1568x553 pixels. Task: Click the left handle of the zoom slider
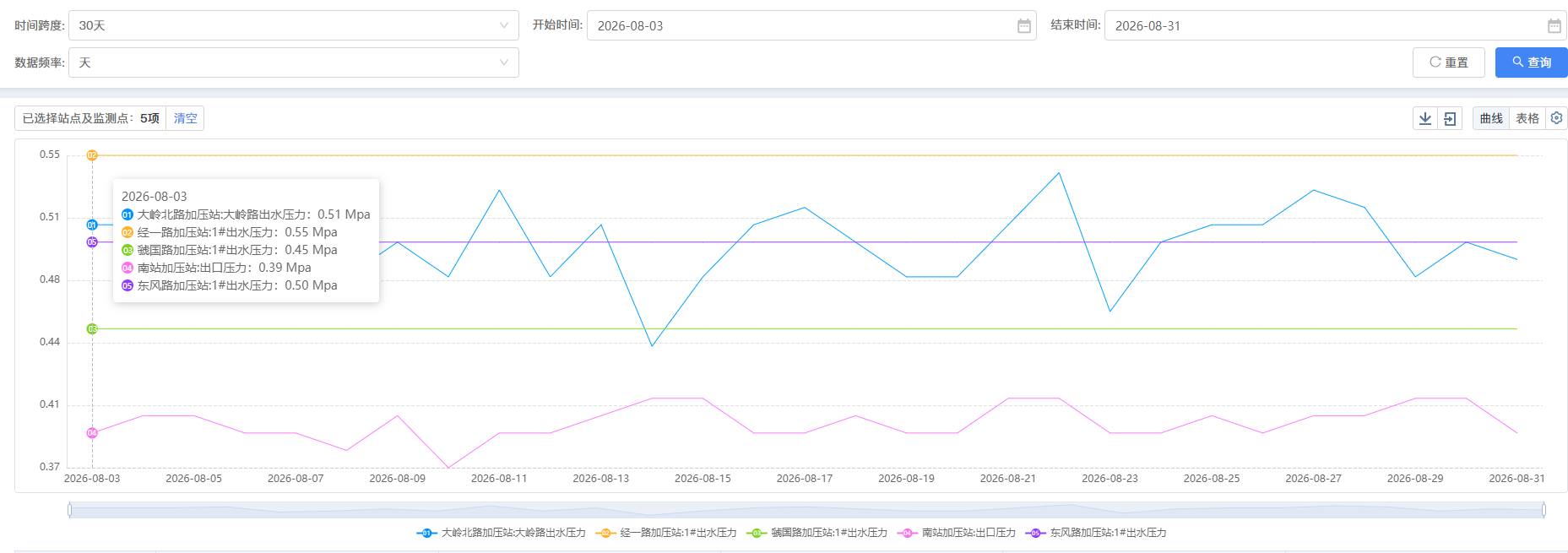pyautogui.click(x=70, y=510)
